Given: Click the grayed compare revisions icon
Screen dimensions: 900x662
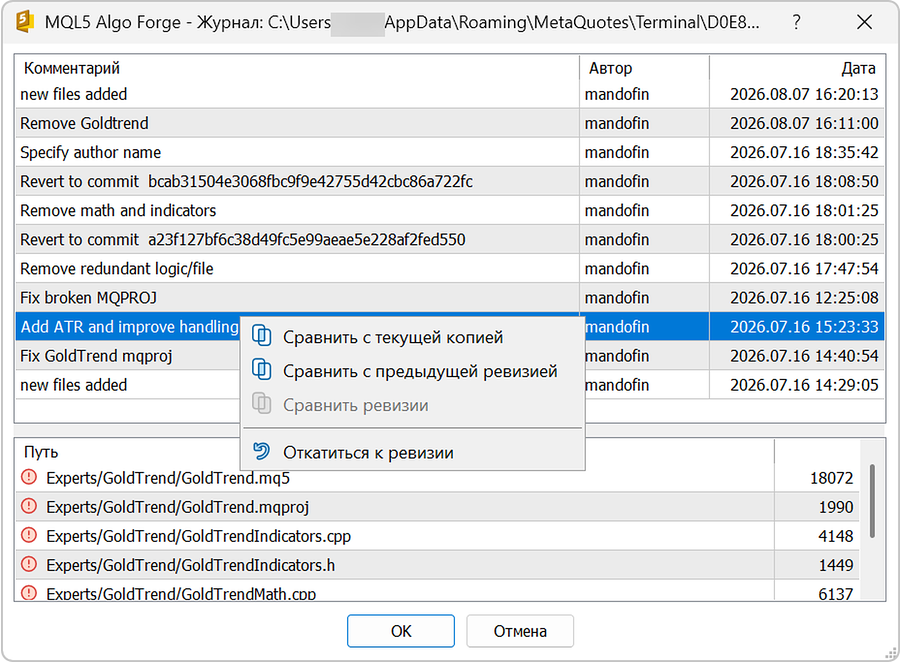Looking at the screenshot, I should (x=262, y=403).
